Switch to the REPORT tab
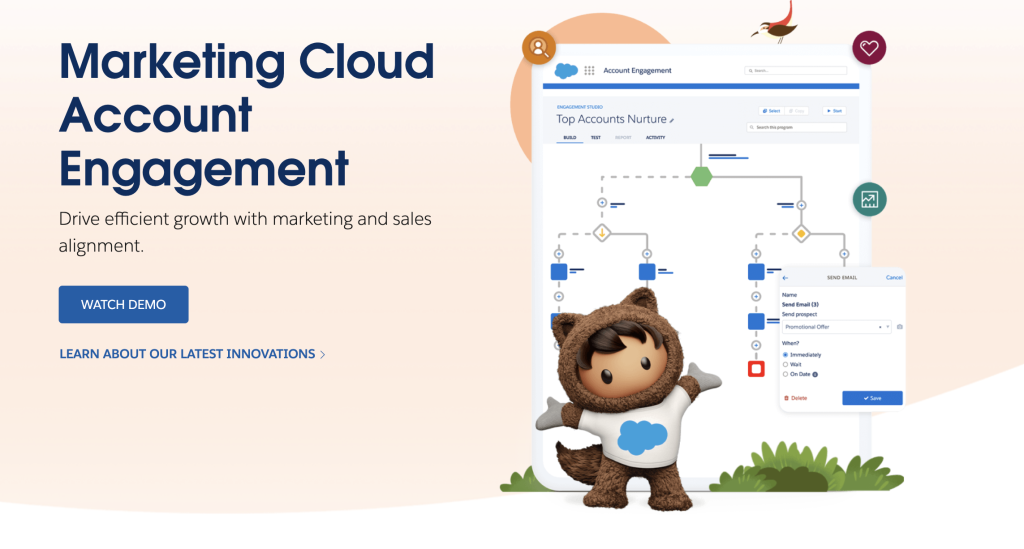The image size is (1024, 549). coord(623,138)
